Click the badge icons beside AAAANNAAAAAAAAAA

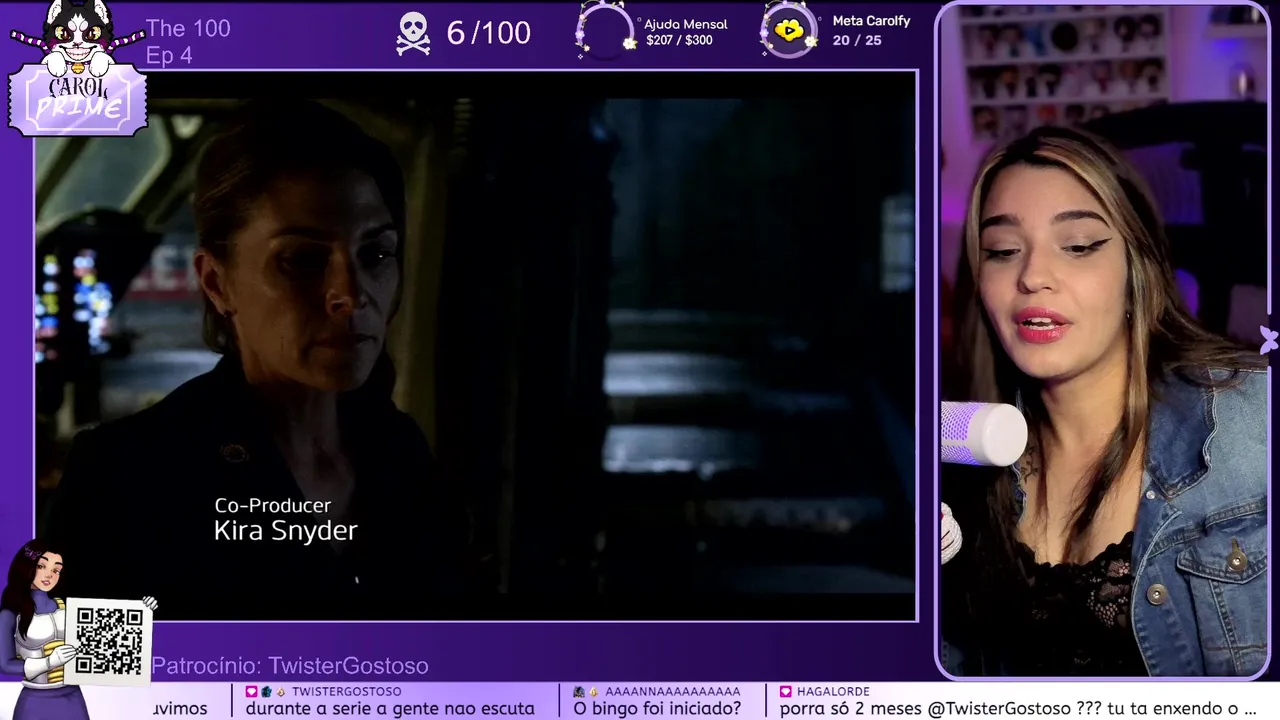(x=587, y=691)
